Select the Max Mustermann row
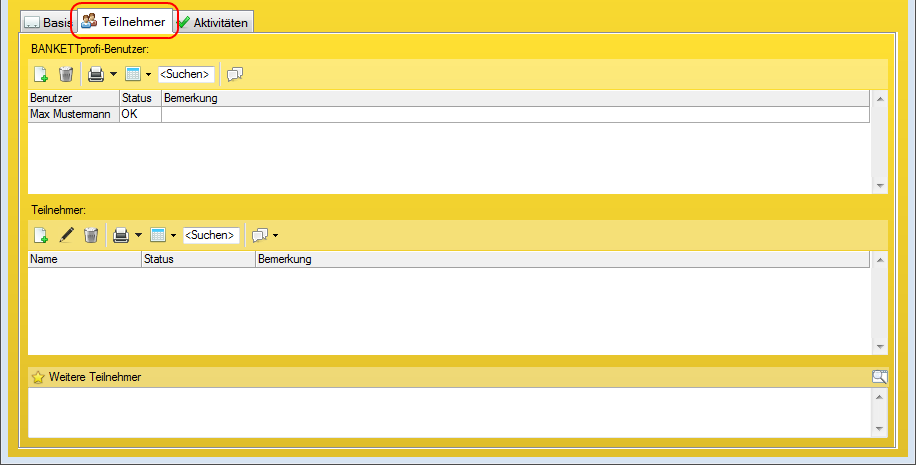This screenshot has width=916, height=465. tap(74, 114)
